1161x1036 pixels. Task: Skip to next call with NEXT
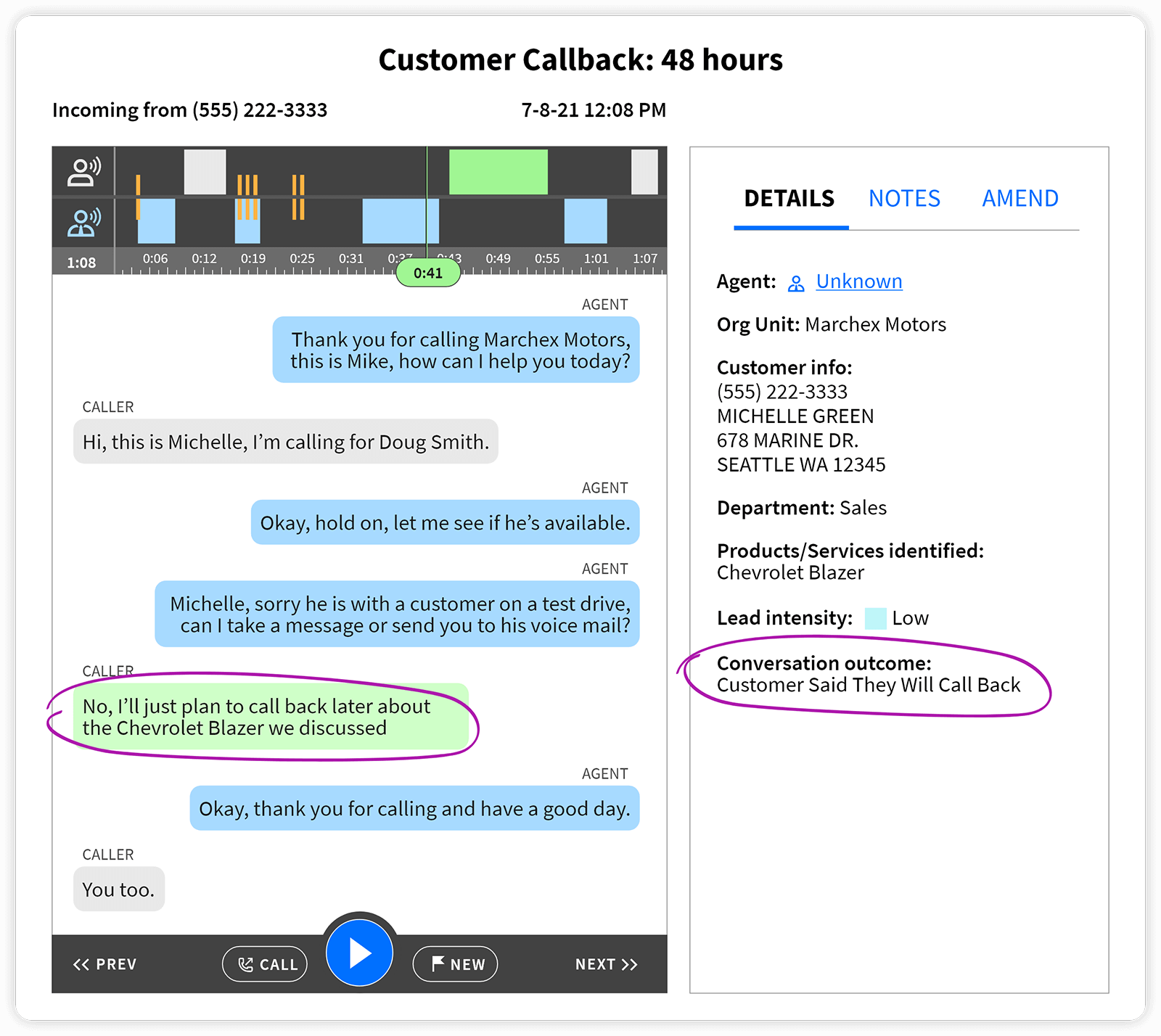(x=606, y=964)
